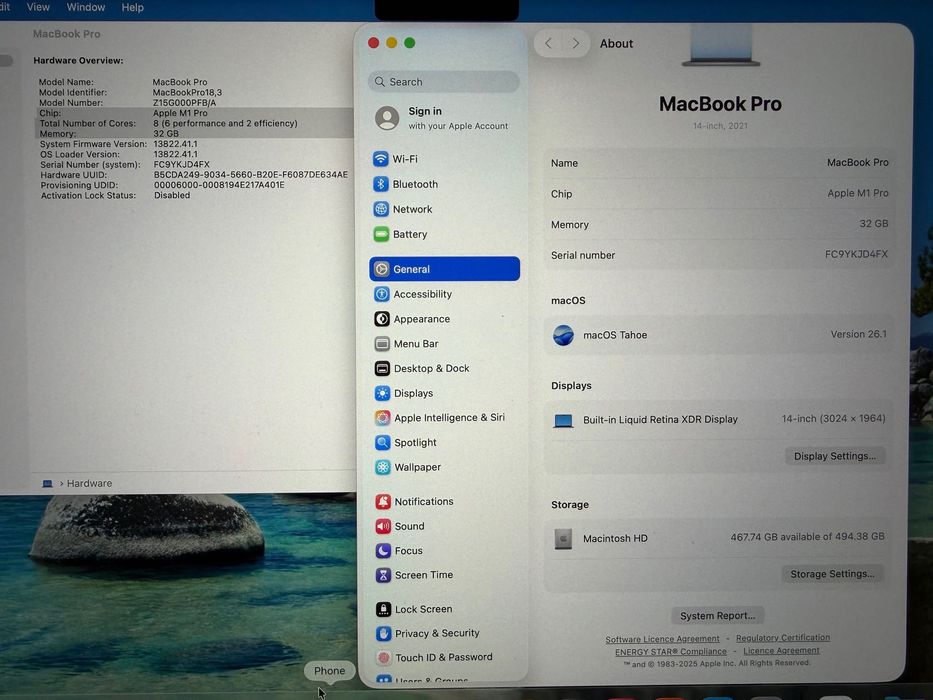Screen dimensions: 933x700
Task: Click Activation Lock Status Disabled value
Action: point(172,195)
